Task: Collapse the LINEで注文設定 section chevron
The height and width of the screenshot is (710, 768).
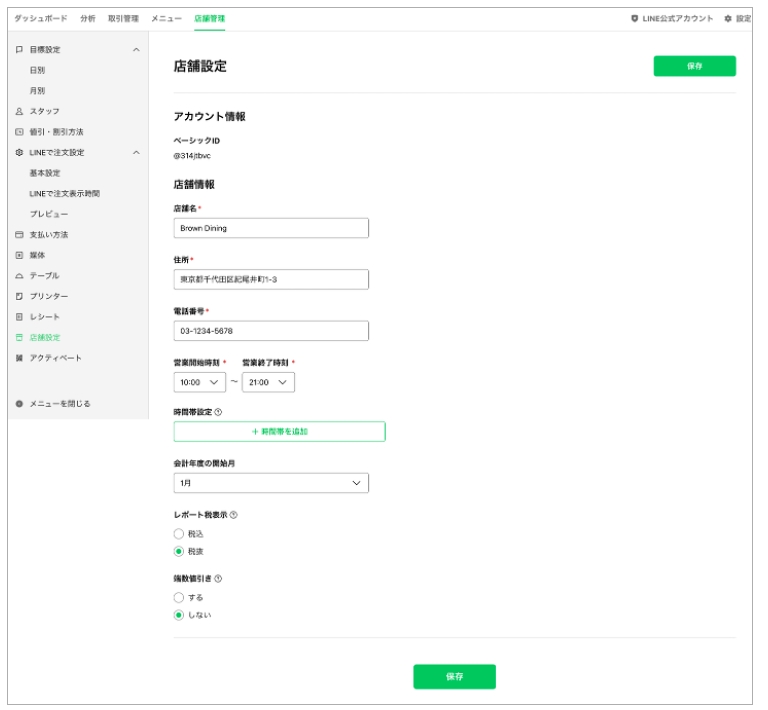Action: (x=136, y=152)
